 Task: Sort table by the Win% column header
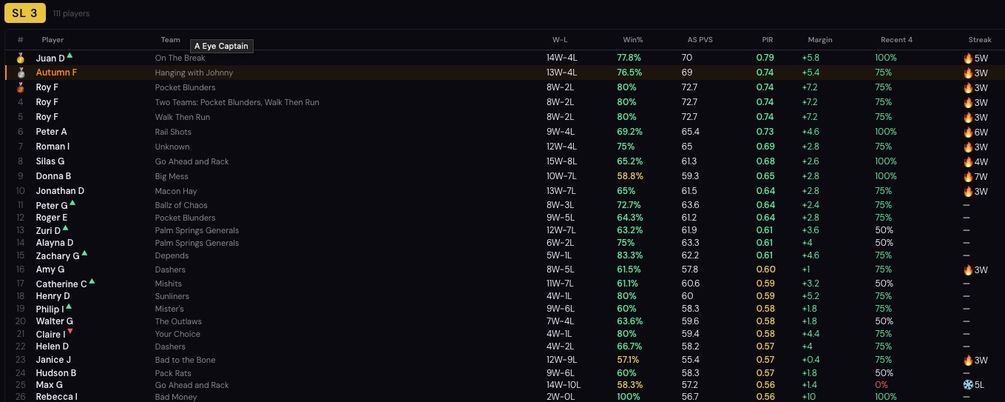coord(633,40)
